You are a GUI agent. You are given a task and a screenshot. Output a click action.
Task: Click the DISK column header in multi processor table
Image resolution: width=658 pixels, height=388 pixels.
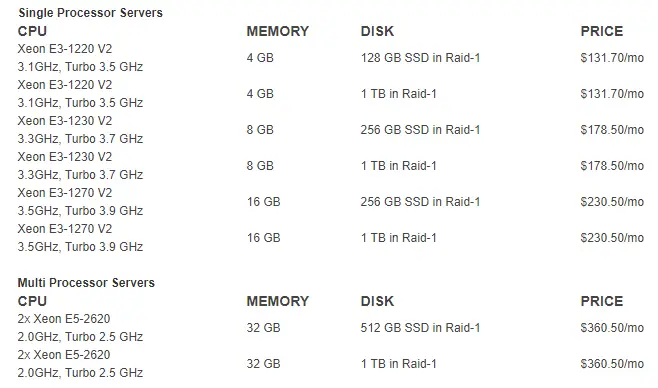tap(377, 301)
